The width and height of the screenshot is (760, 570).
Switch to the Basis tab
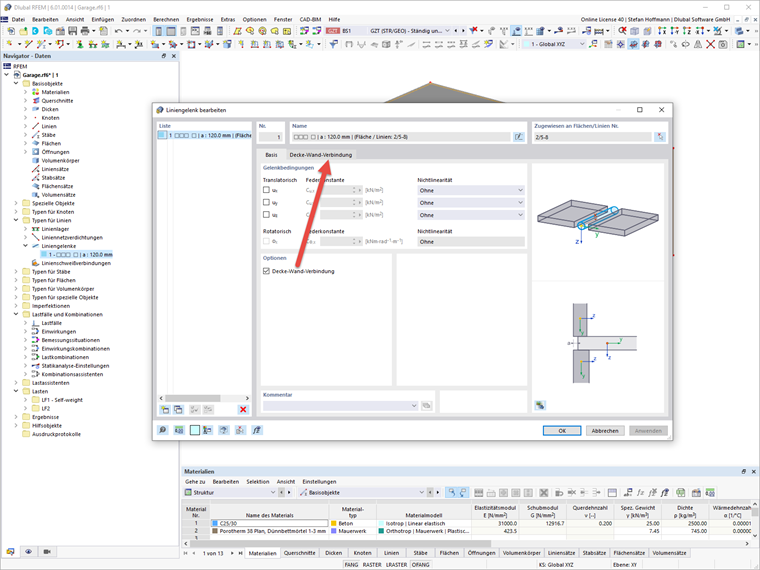271,155
